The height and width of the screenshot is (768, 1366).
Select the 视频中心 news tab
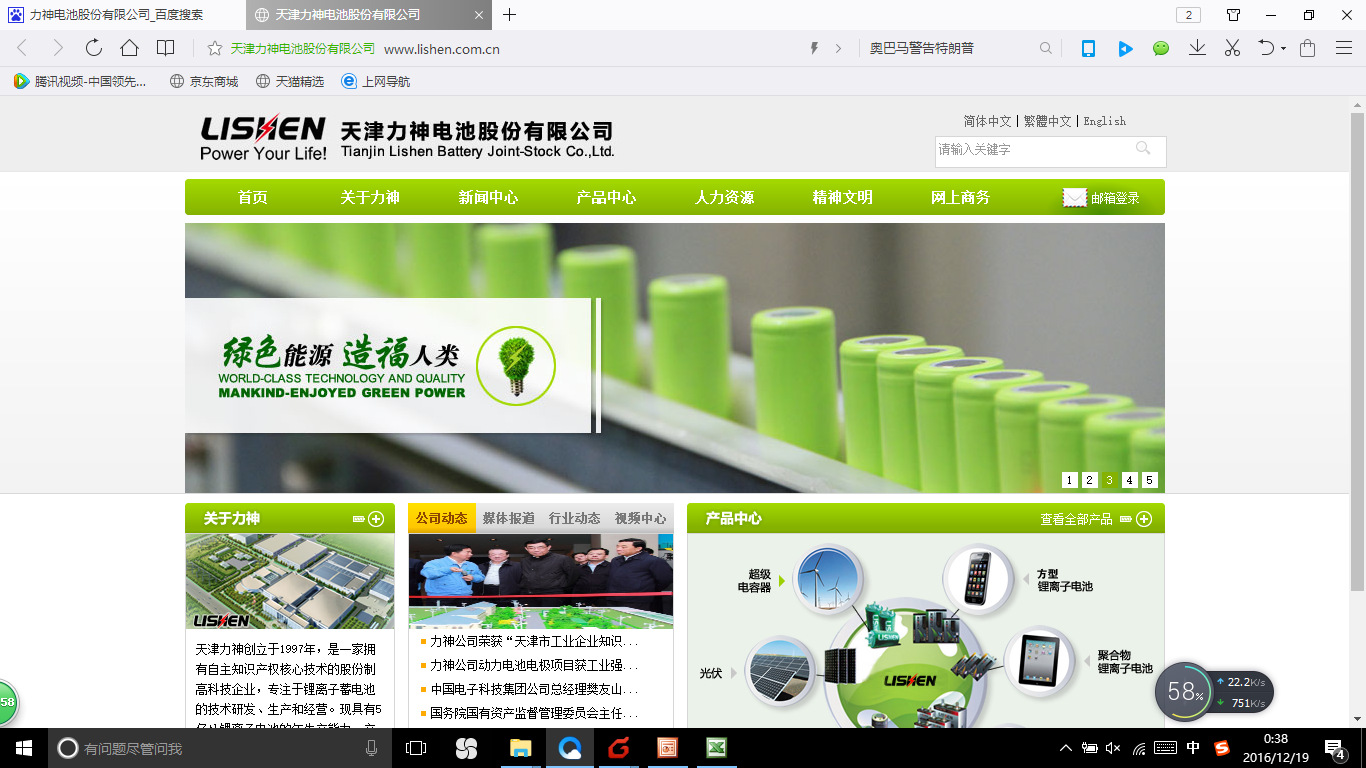[x=640, y=518]
